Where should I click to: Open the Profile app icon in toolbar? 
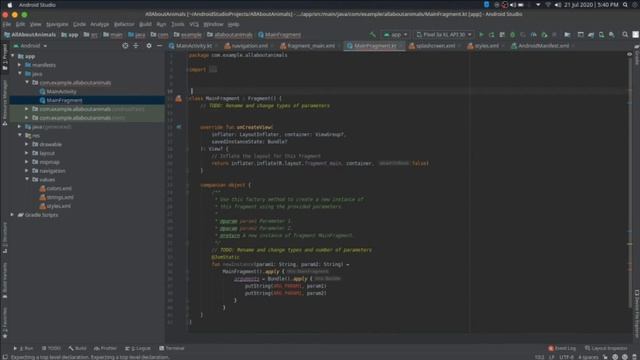[x=533, y=35]
